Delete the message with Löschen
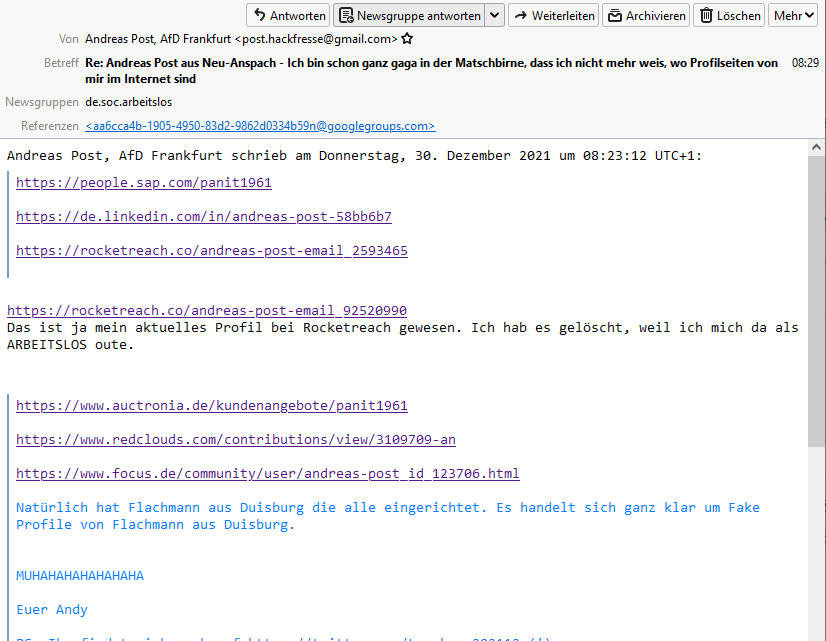Screen dimensions: 826x641 point(730,15)
